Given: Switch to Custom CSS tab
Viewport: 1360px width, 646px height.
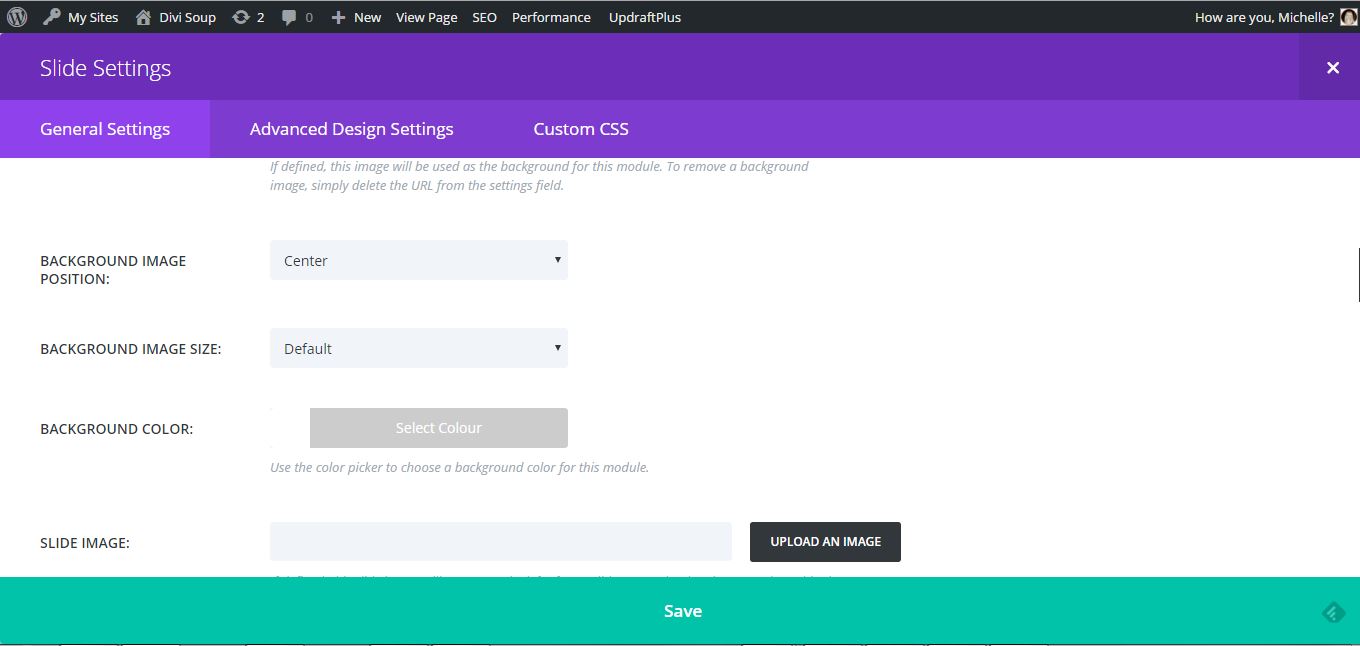Looking at the screenshot, I should pos(581,129).
